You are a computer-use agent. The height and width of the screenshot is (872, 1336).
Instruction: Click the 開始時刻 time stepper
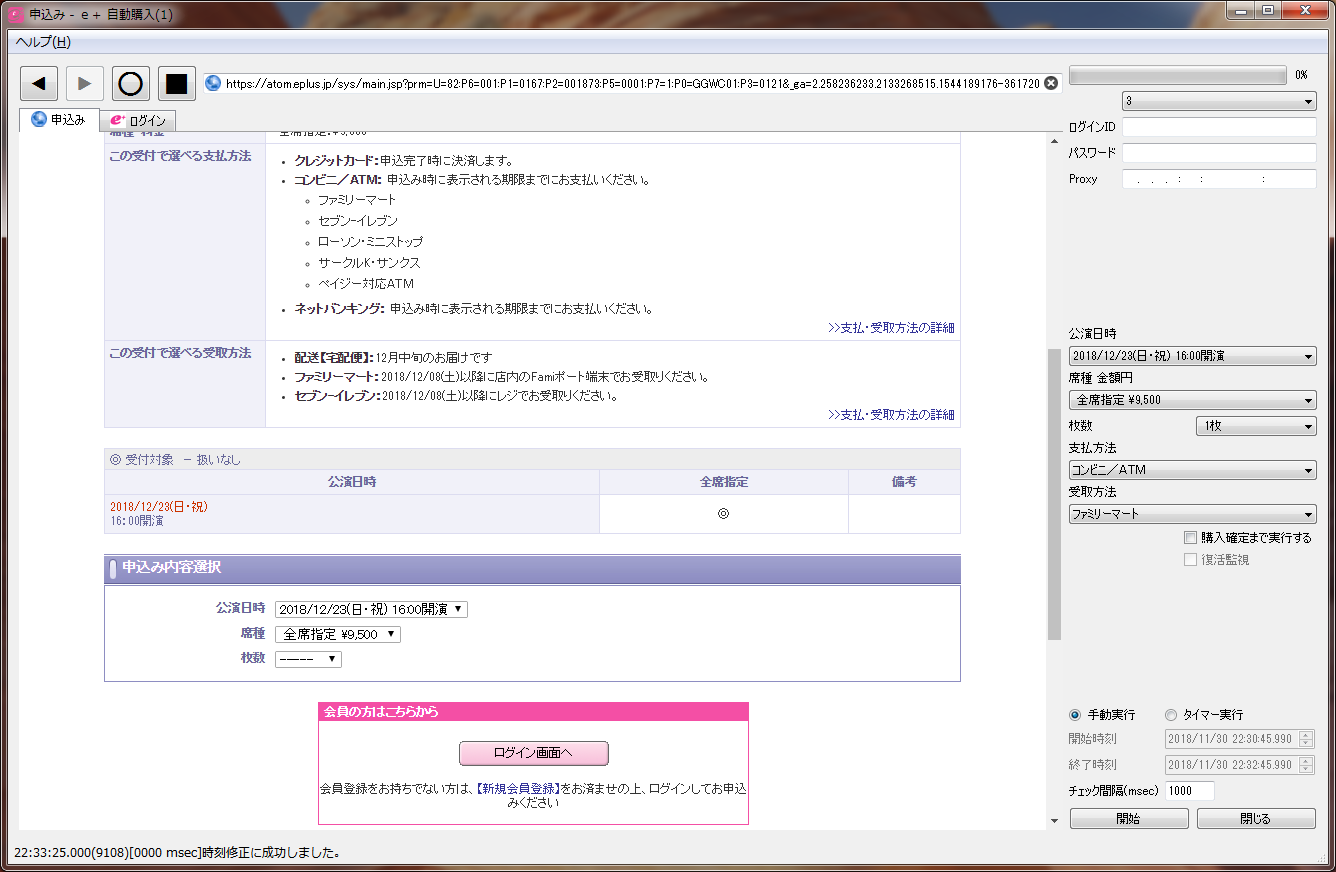[x=1306, y=739]
